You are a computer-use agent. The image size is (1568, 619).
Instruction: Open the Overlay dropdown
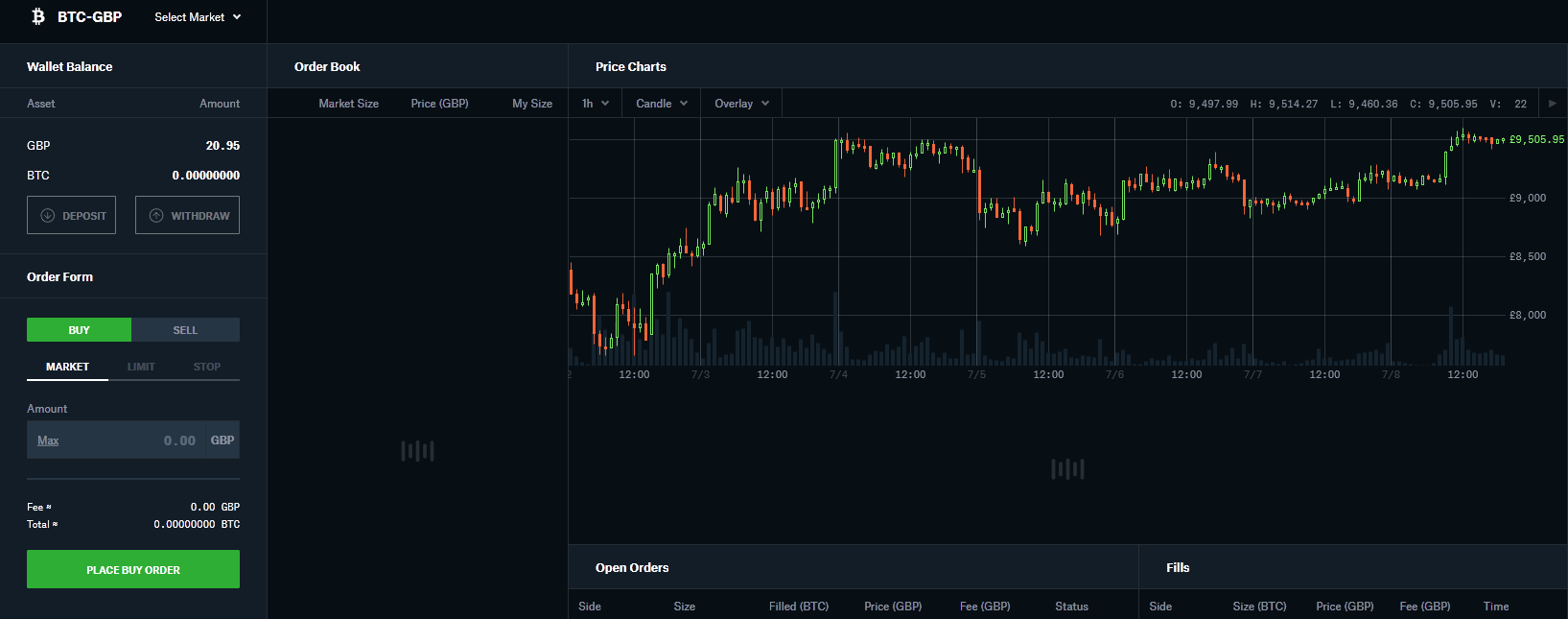pos(741,104)
